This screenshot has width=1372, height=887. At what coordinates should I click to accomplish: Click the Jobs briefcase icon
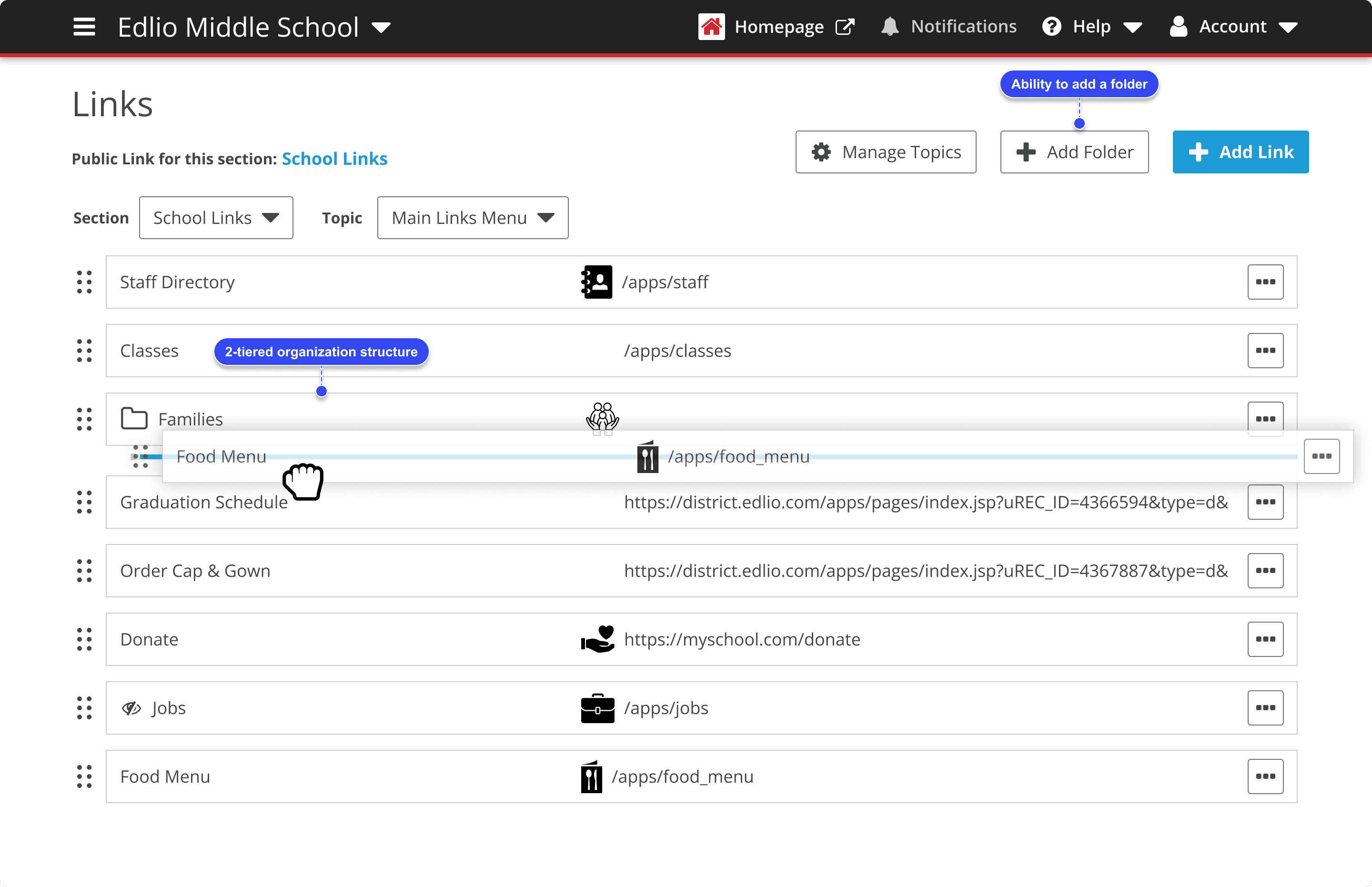pos(597,708)
